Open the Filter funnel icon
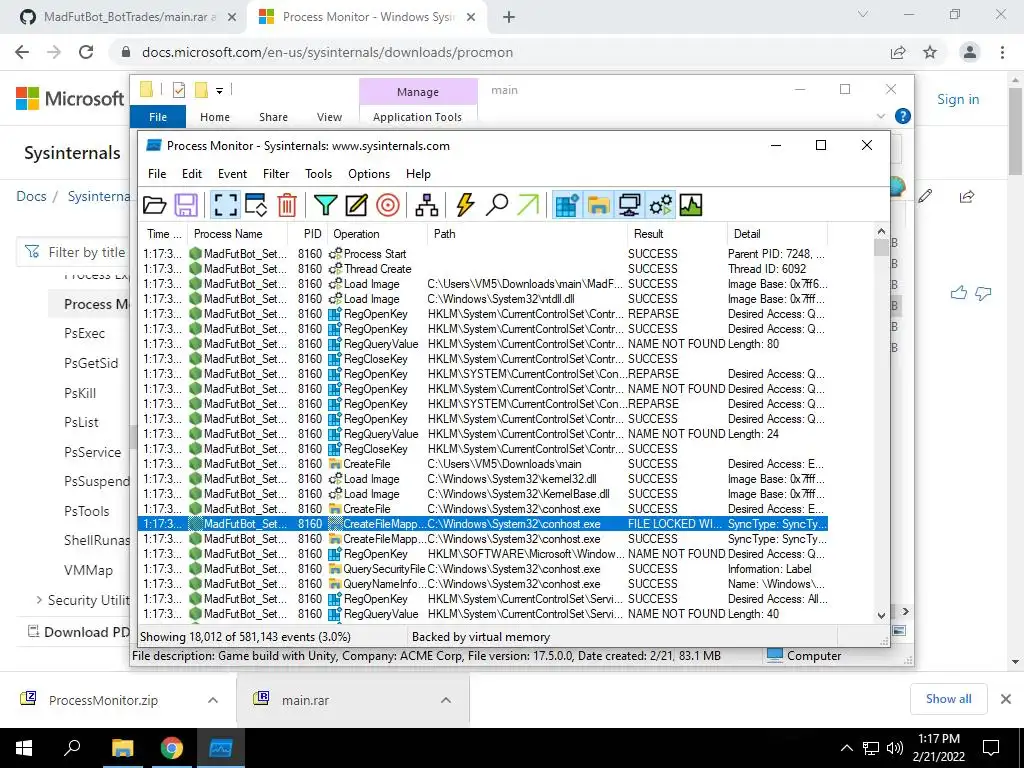This screenshot has width=1024, height=768. click(325, 205)
